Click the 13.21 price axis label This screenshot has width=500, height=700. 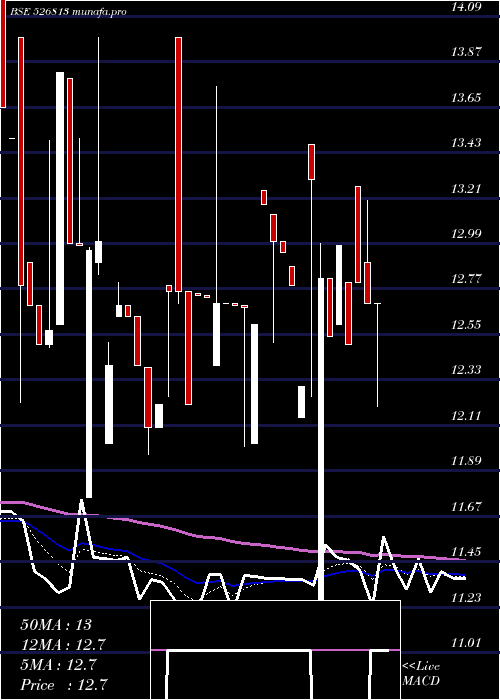467,188
